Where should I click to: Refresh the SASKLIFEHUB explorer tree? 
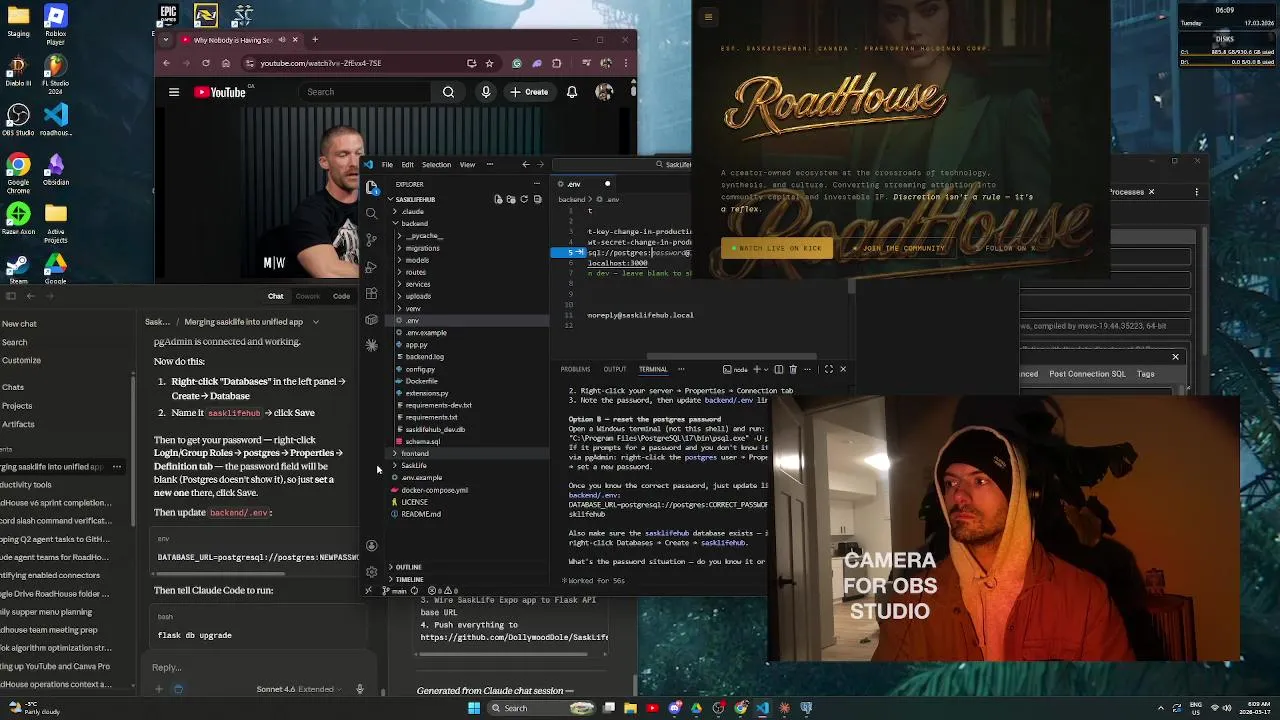(x=524, y=199)
